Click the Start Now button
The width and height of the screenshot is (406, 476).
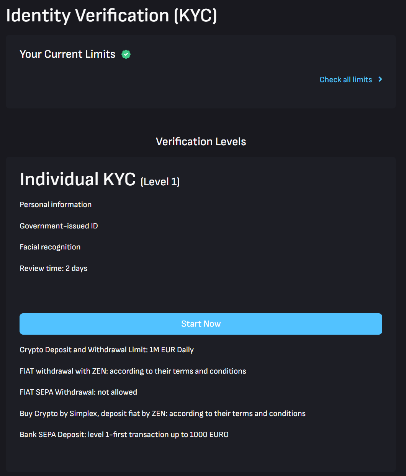click(x=201, y=324)
